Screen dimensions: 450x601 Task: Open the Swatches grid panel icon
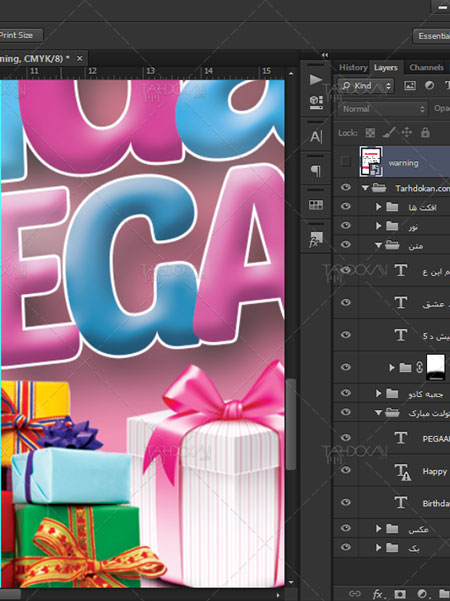point(315,205)
